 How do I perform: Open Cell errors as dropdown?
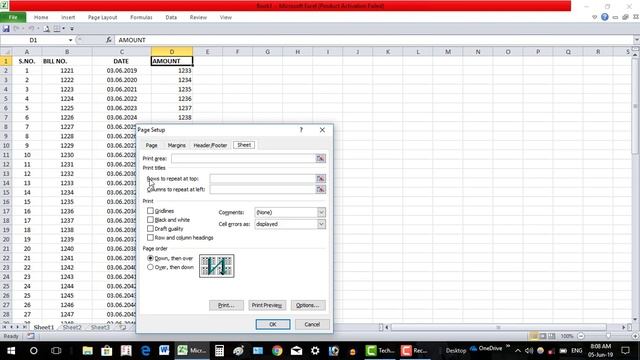(x=290, y=224)
